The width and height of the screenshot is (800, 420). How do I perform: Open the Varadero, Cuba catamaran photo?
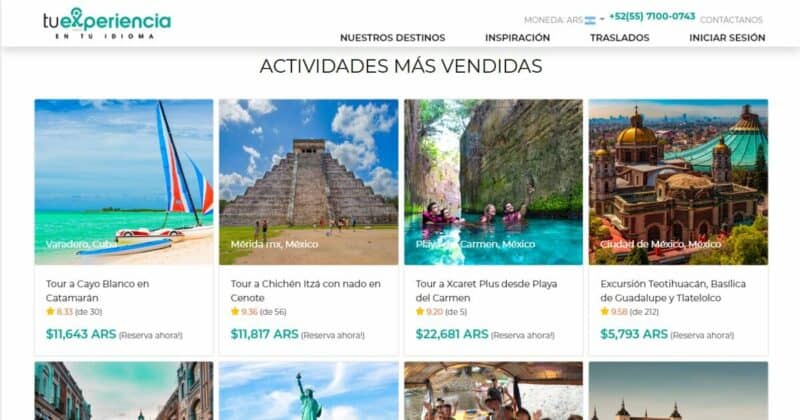point(124,182)
